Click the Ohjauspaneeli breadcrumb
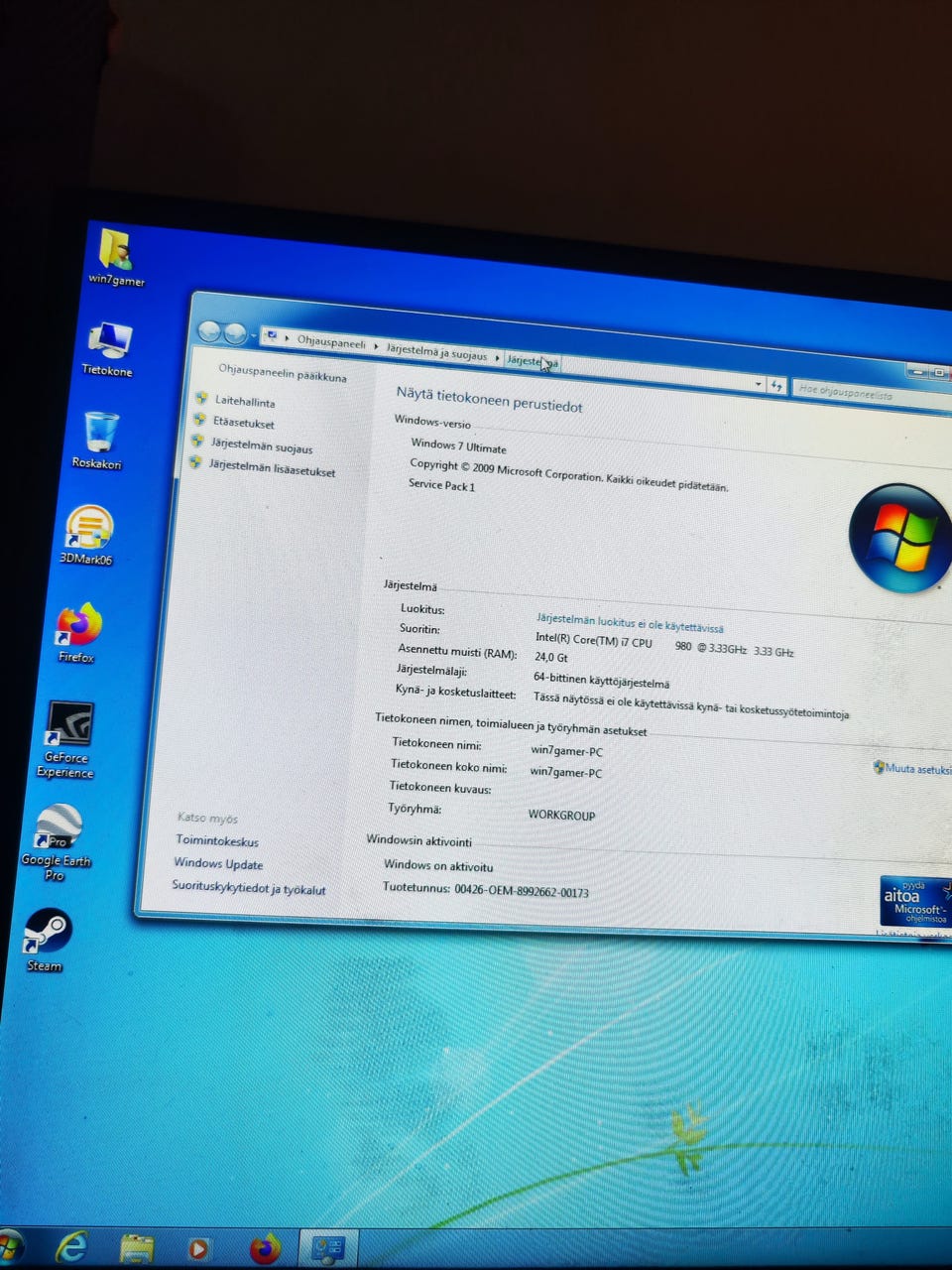 click(x=331, y=342)
